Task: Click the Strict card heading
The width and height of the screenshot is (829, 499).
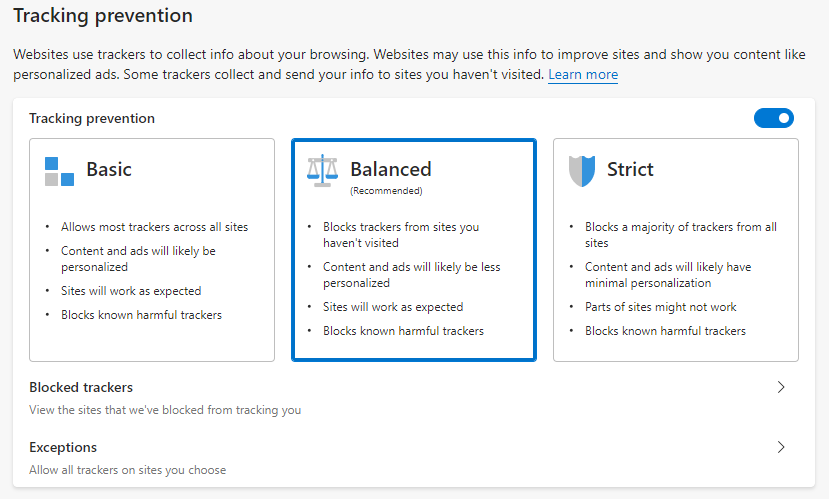Action: coord(630,169)
